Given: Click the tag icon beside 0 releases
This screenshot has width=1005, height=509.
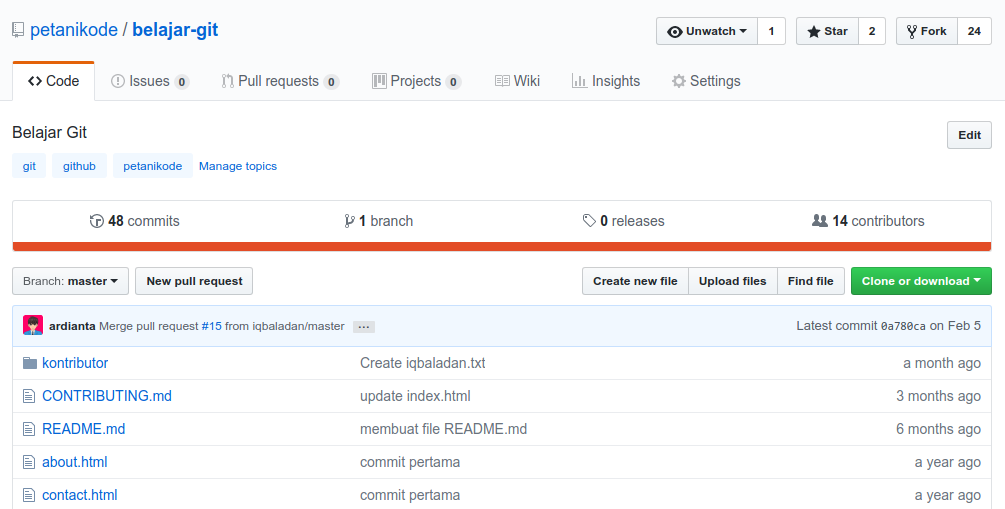Looking at the screenshot, I should point(589,221).
